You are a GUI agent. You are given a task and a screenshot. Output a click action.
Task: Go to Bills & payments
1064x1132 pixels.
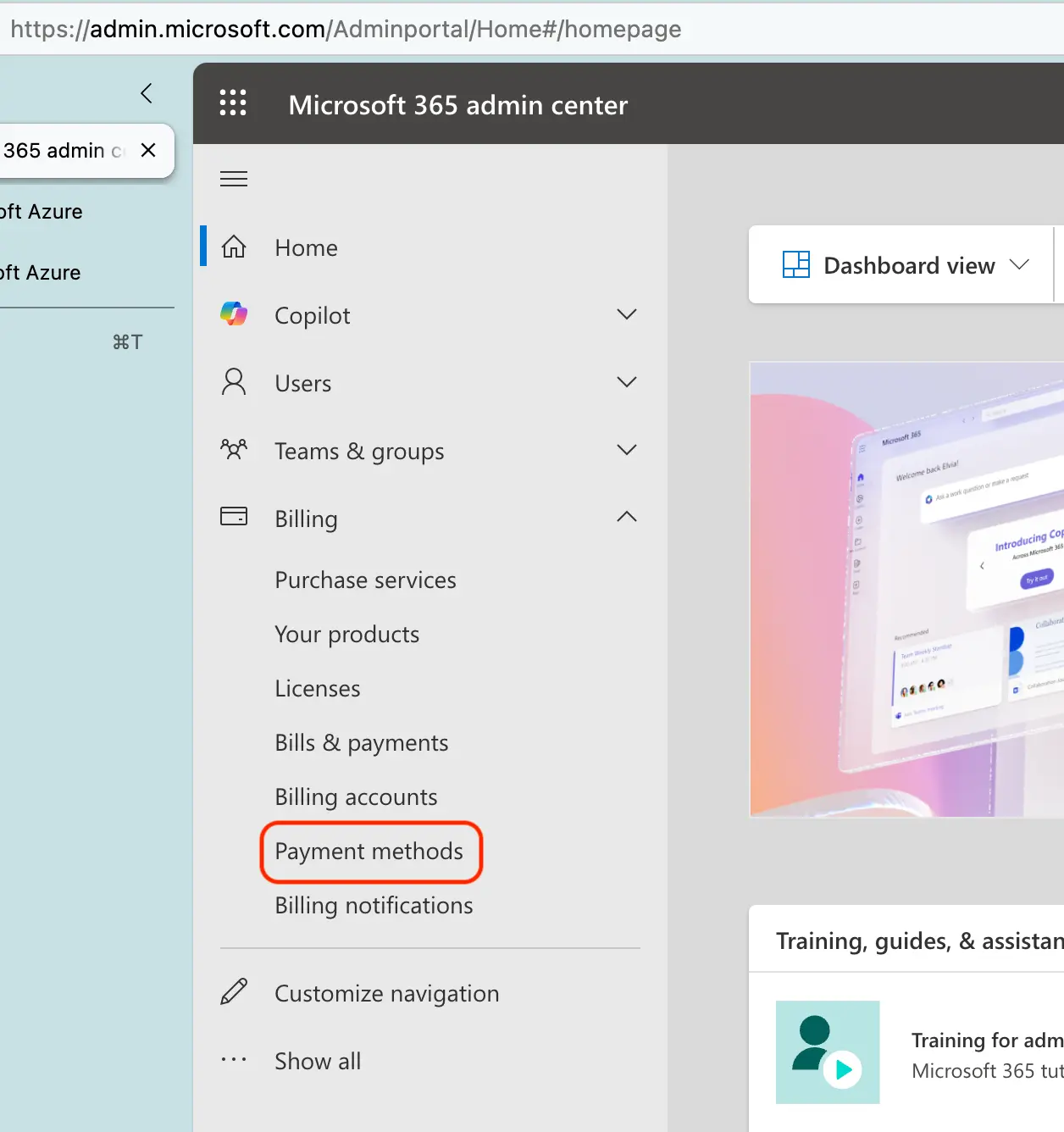click(362, 743)
